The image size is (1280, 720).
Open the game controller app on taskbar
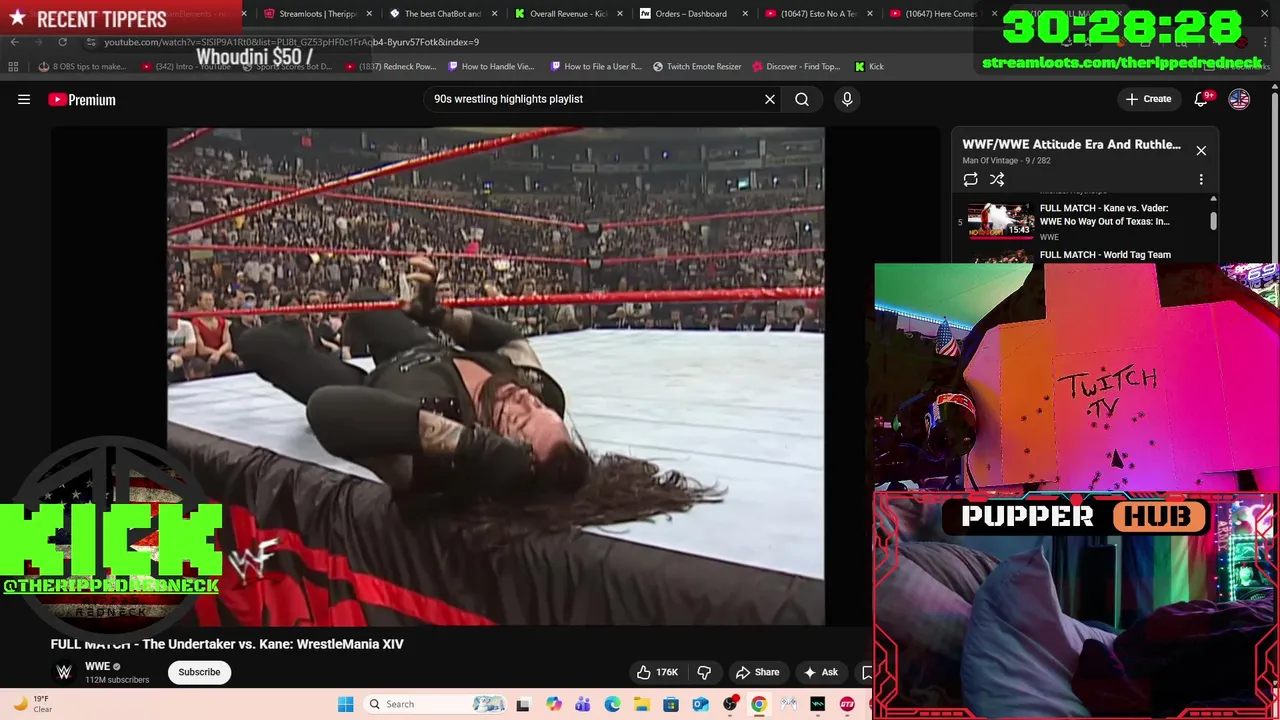789,704
